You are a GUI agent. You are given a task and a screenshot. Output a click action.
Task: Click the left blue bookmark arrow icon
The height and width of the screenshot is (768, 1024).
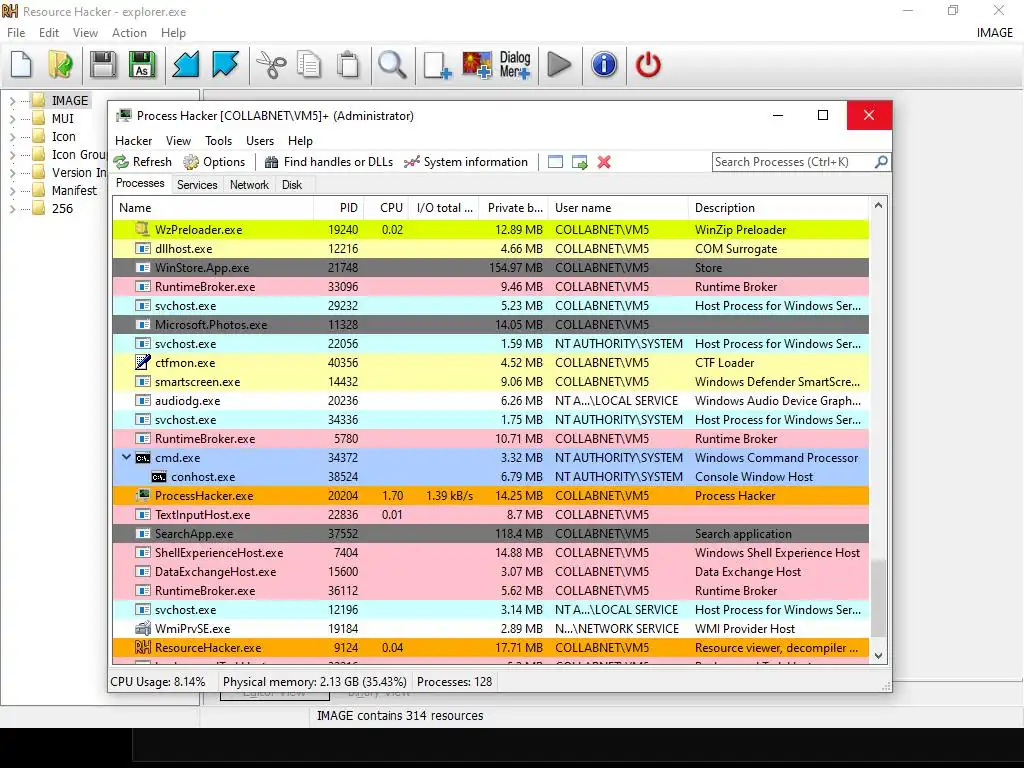(x=185, y=65)
